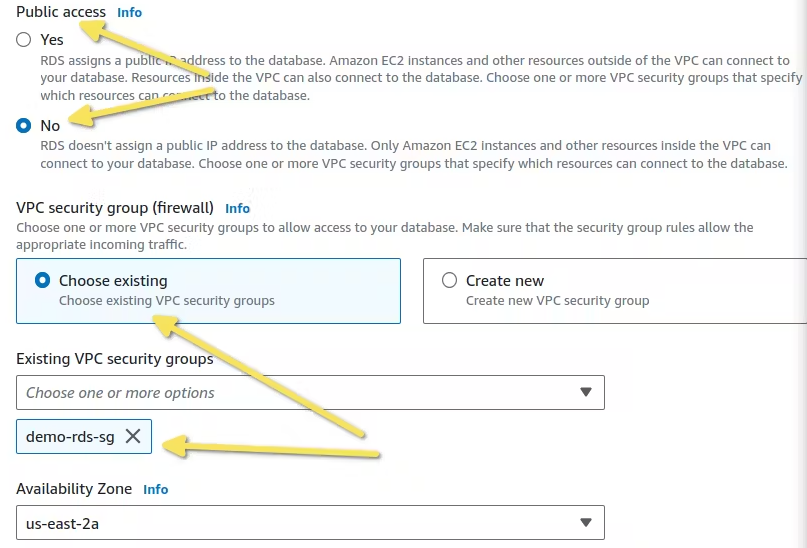This screenshot has height=548, width=807.
Task: Click the No label under Public access
Action: pos(50,126)
